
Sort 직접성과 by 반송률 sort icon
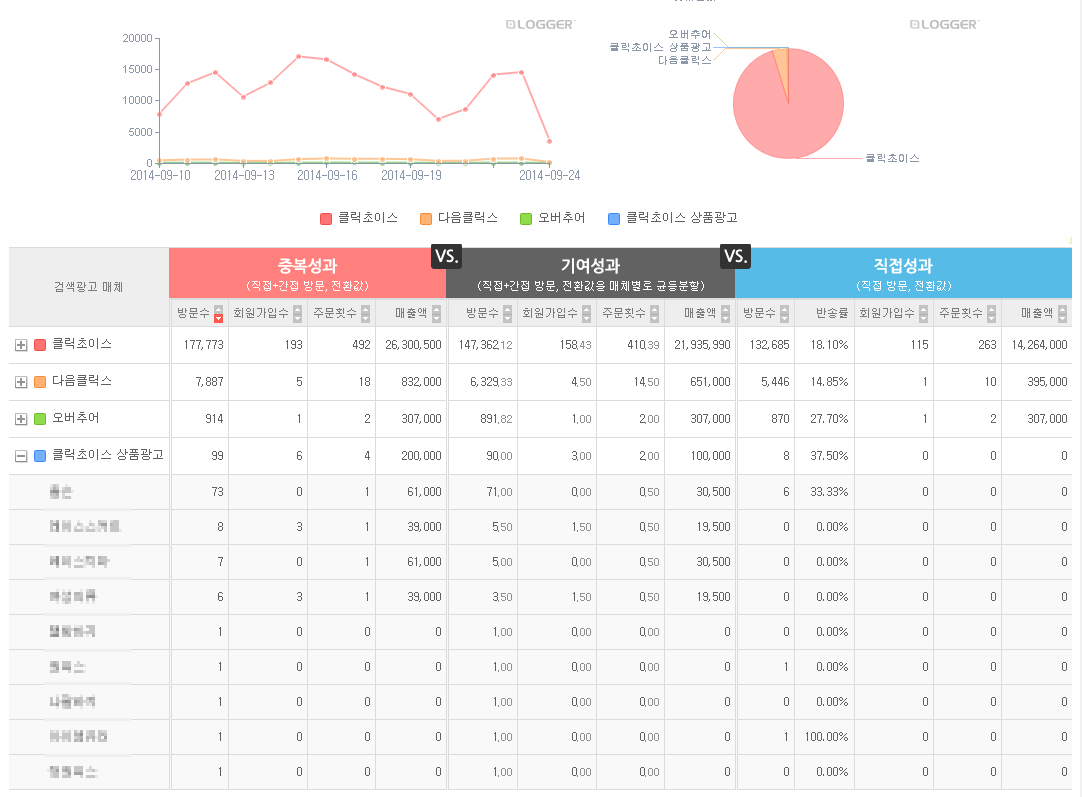844,314
